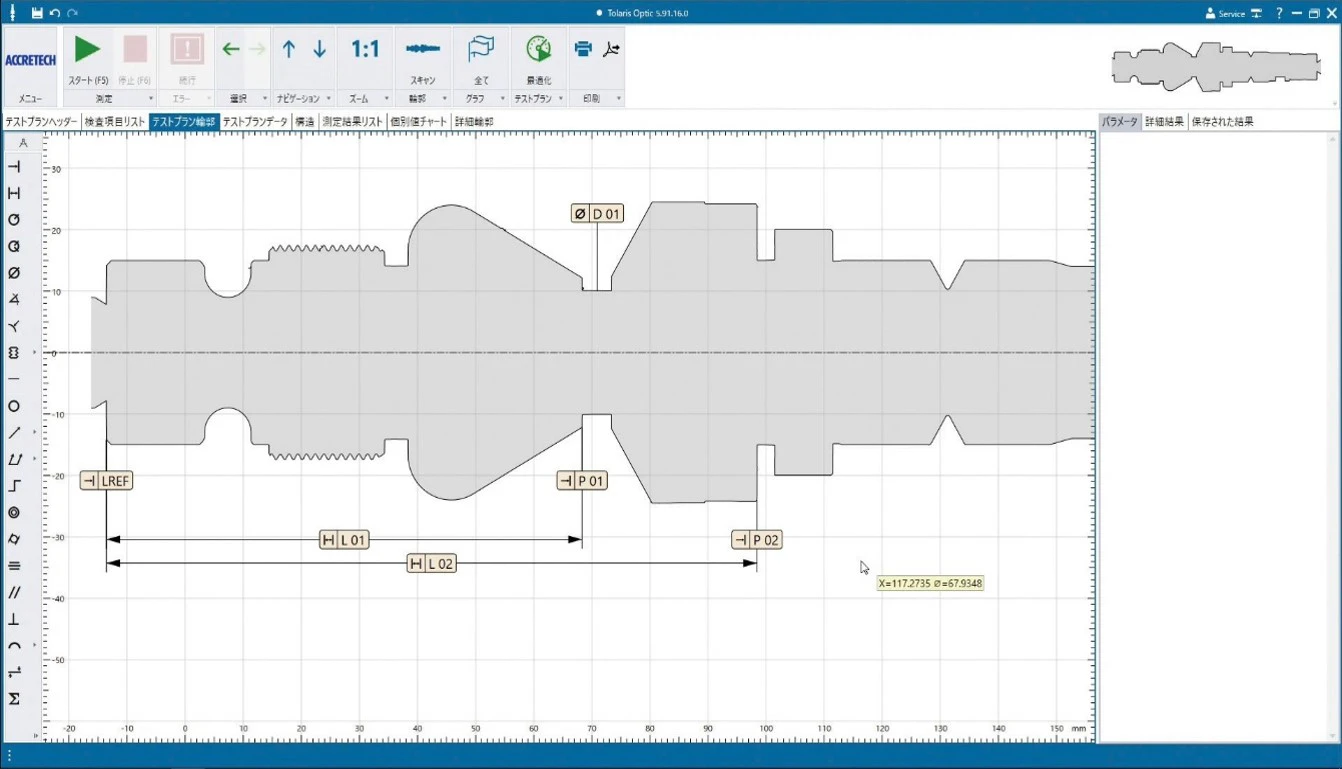Select the position (⊣) tool in left sidebar
Viewport: 1342px width, 769px height.
14,167
